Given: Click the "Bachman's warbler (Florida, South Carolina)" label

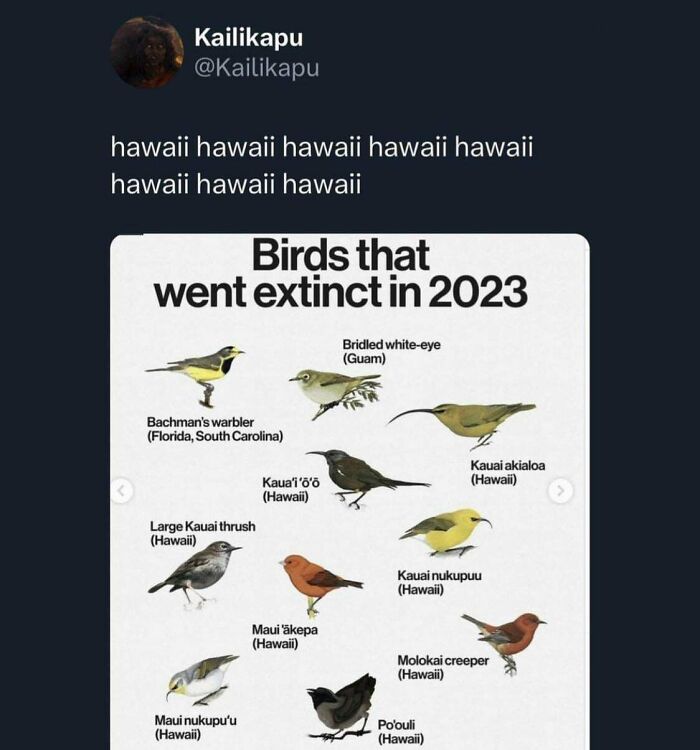Looking at the screenshot, I should click(215, 429).
